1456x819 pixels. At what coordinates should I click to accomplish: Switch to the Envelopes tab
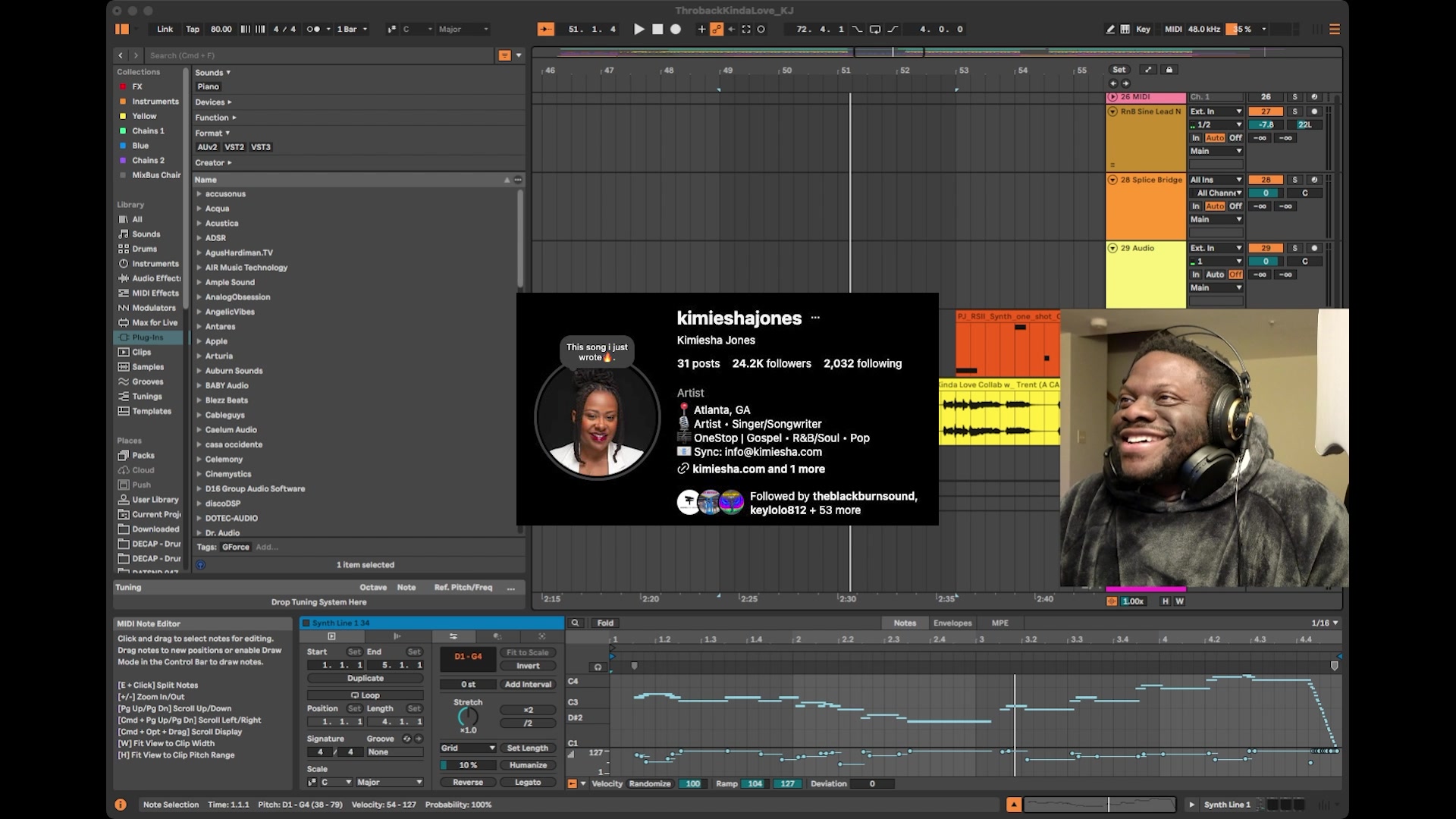[952, 623]
